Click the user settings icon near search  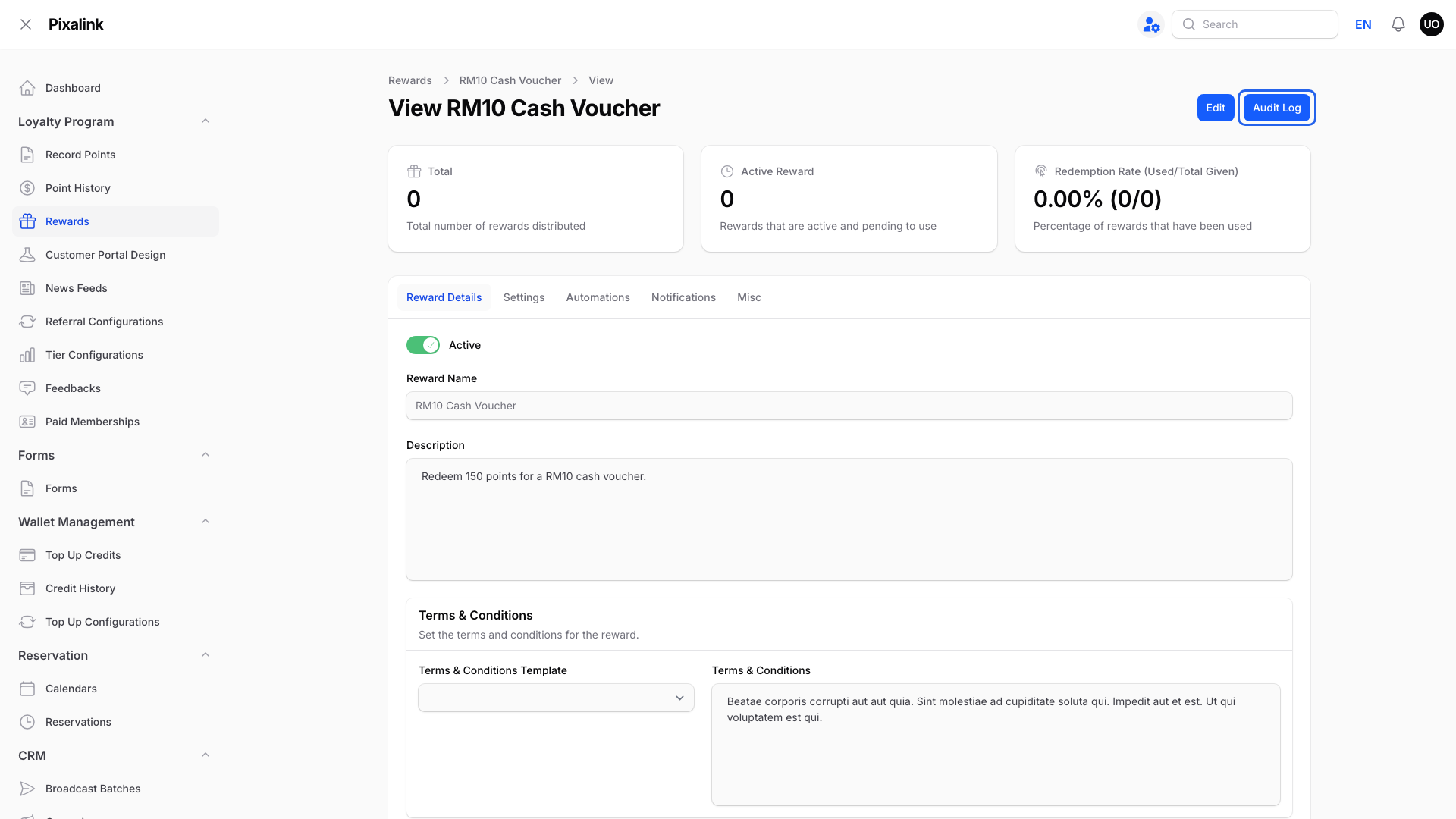pos(1151,24)
